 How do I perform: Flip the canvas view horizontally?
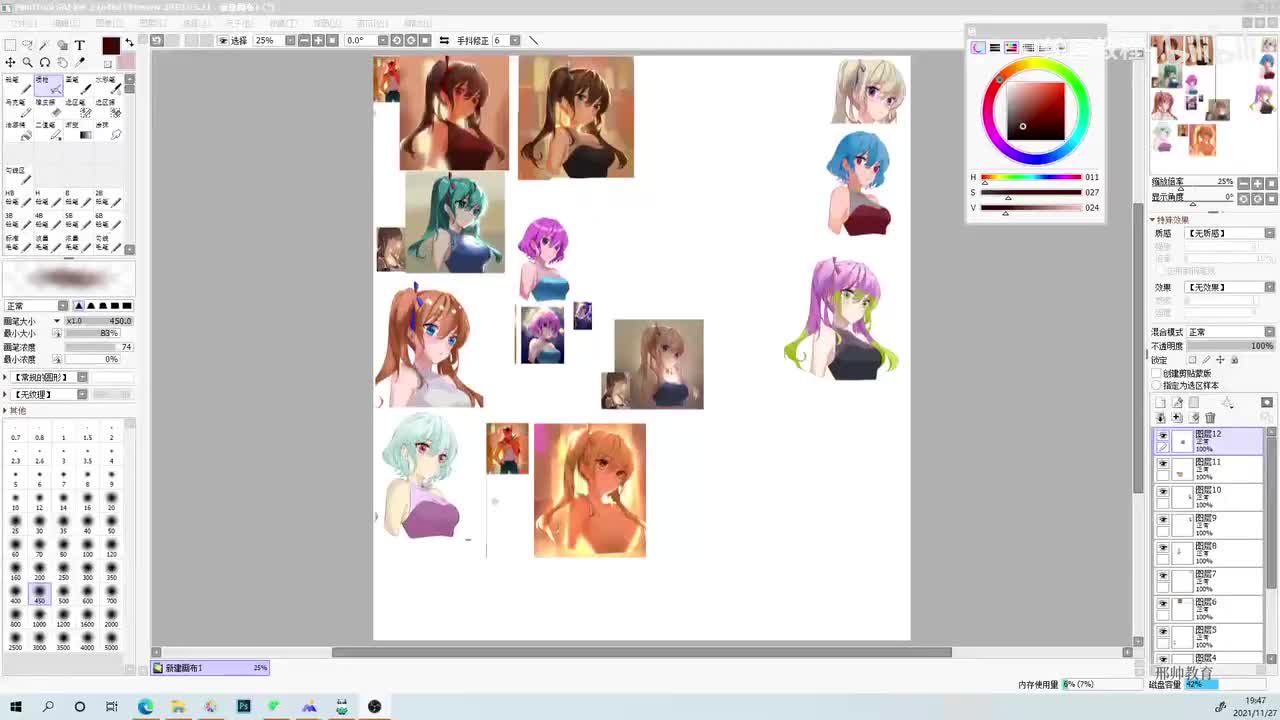(444, 41)
